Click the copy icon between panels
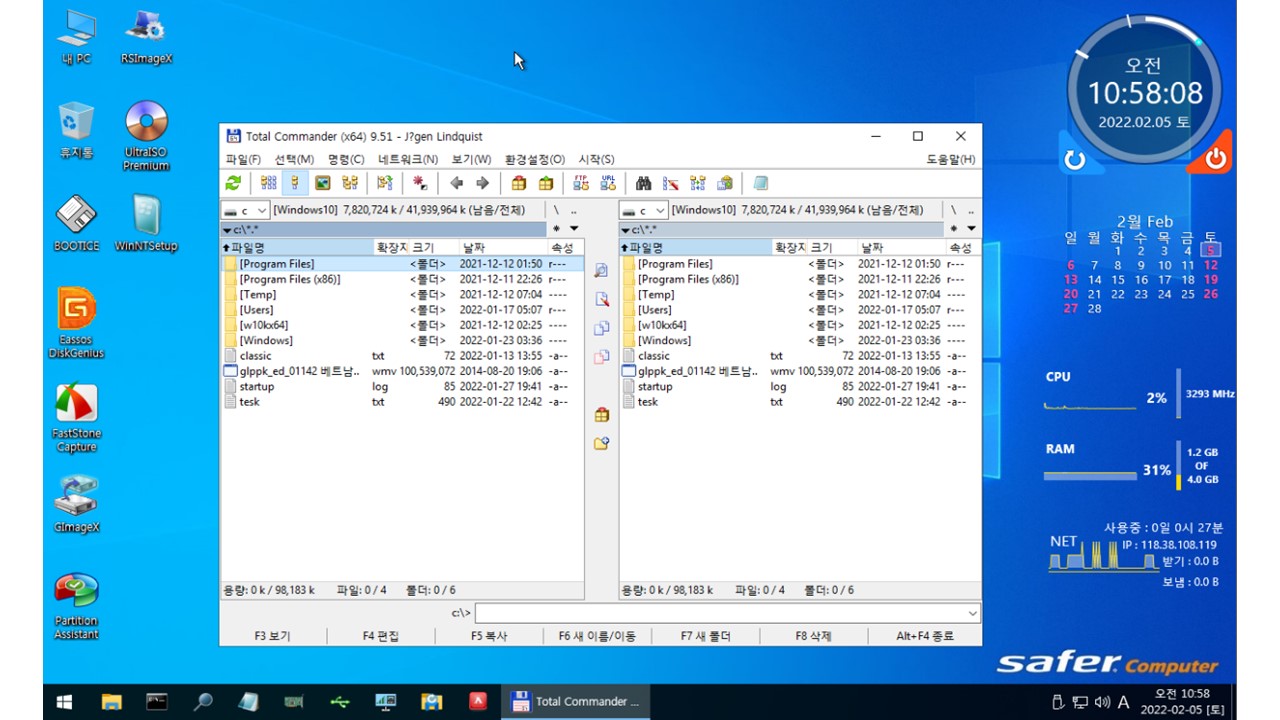Image resolution: width=1280 pixels, height=720 pixels. click(x=601, y=328)
